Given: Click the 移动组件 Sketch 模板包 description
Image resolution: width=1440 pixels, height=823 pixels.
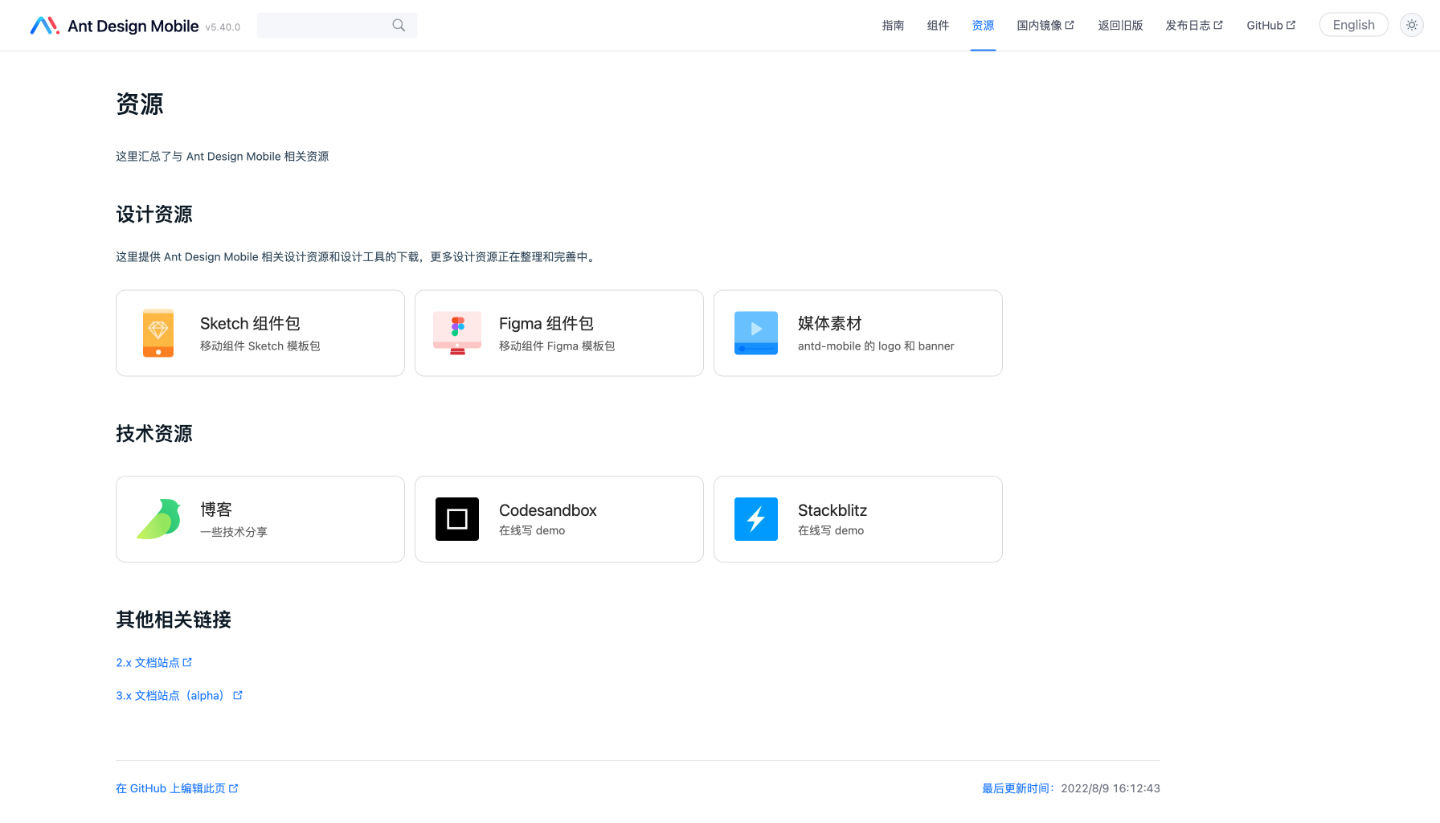Looking at the screenshot, I should pyautogui.click(x=260, y=346).
